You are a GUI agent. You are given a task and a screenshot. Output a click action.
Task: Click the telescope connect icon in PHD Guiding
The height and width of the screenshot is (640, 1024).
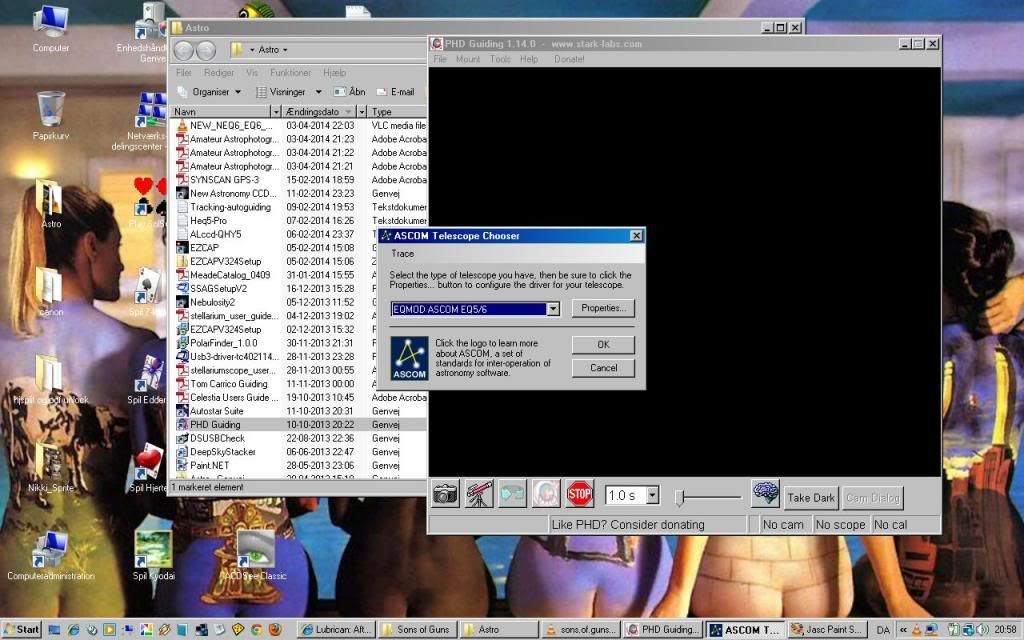pos(479,494)
